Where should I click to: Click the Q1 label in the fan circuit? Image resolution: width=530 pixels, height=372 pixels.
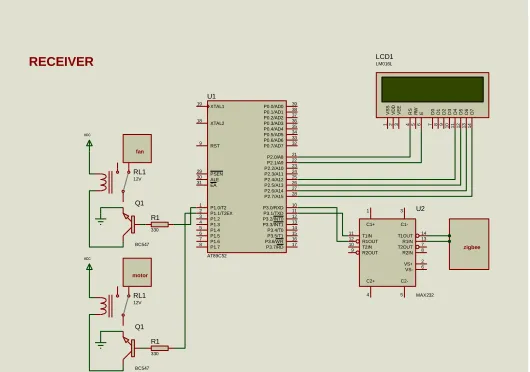pos(139,203)
